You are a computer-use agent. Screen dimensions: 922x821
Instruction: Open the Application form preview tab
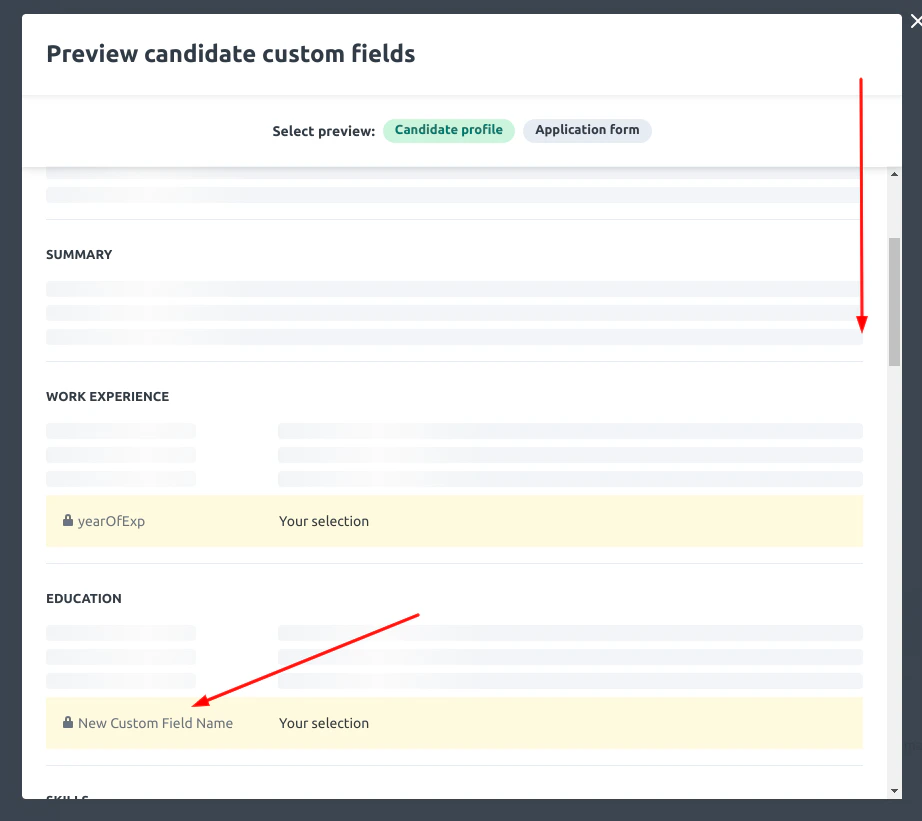(x=587, y=130)
